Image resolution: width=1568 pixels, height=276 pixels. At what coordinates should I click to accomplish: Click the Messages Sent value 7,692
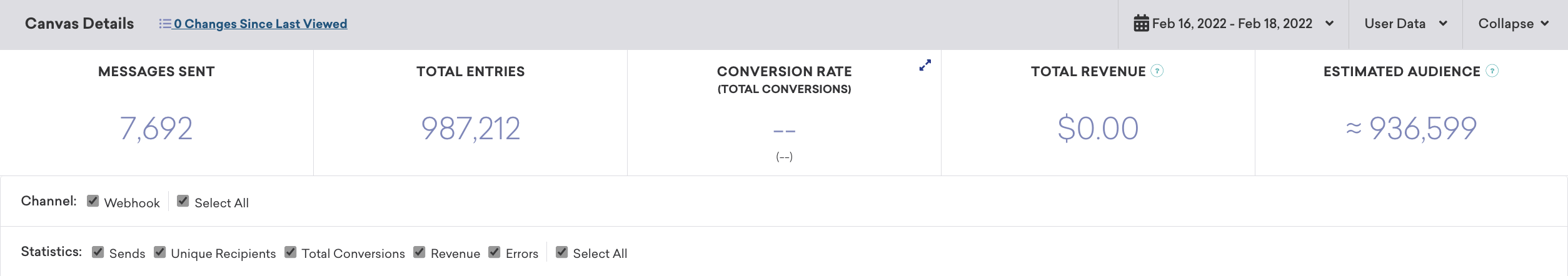[156, 129]
